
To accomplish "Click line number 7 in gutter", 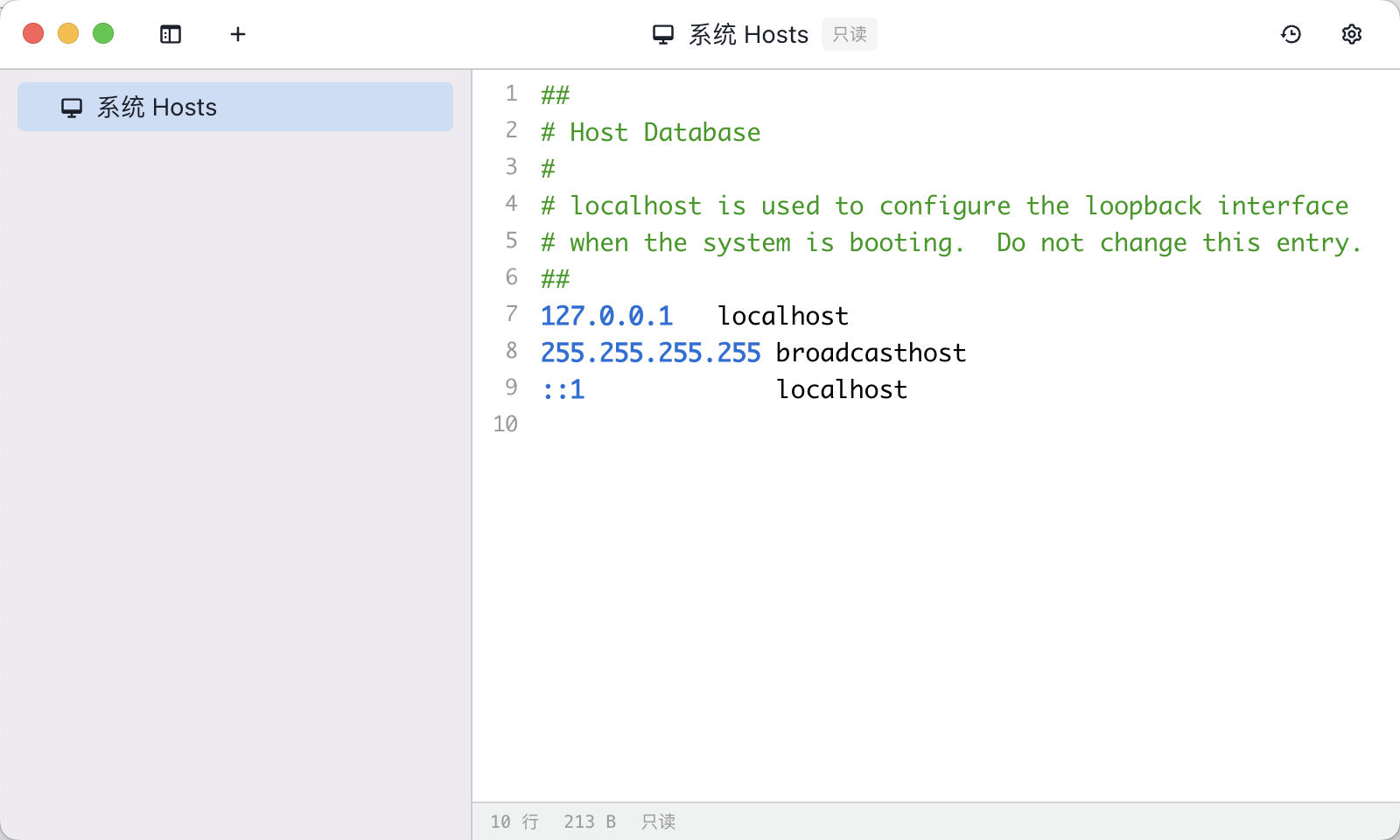I will 511,314.
